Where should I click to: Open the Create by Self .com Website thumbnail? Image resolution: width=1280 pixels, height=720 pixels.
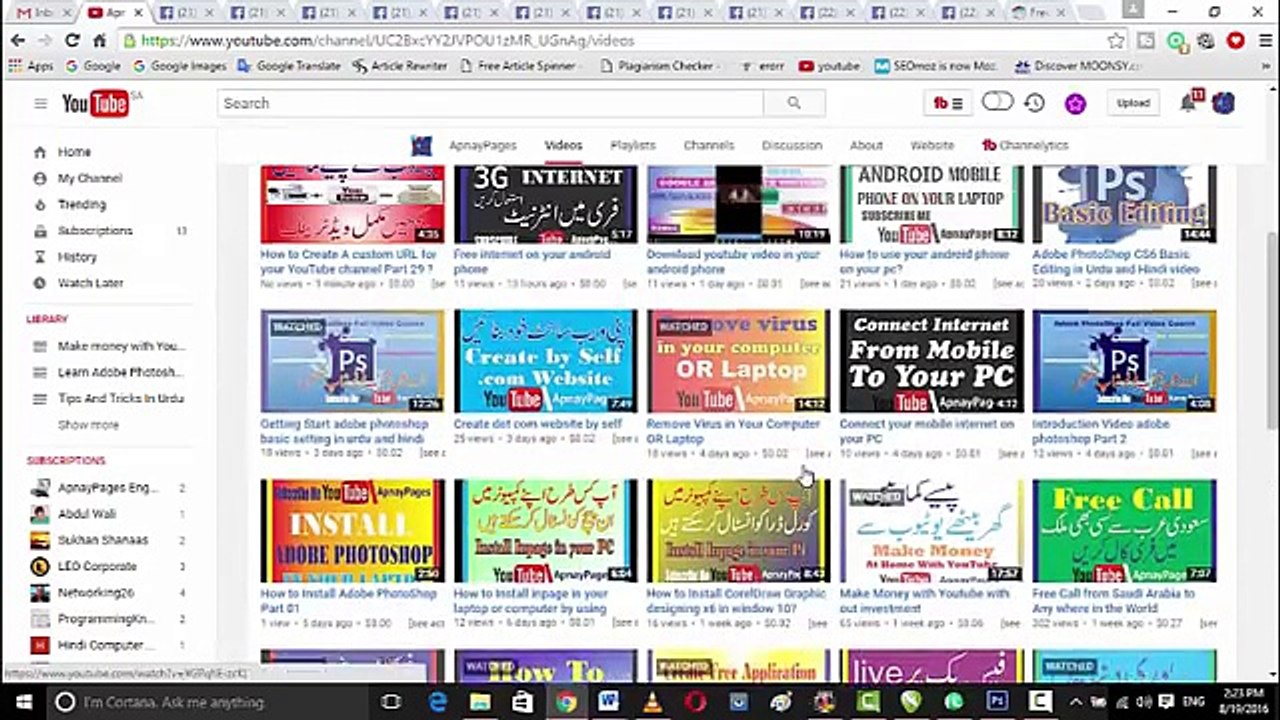point(546,361)
